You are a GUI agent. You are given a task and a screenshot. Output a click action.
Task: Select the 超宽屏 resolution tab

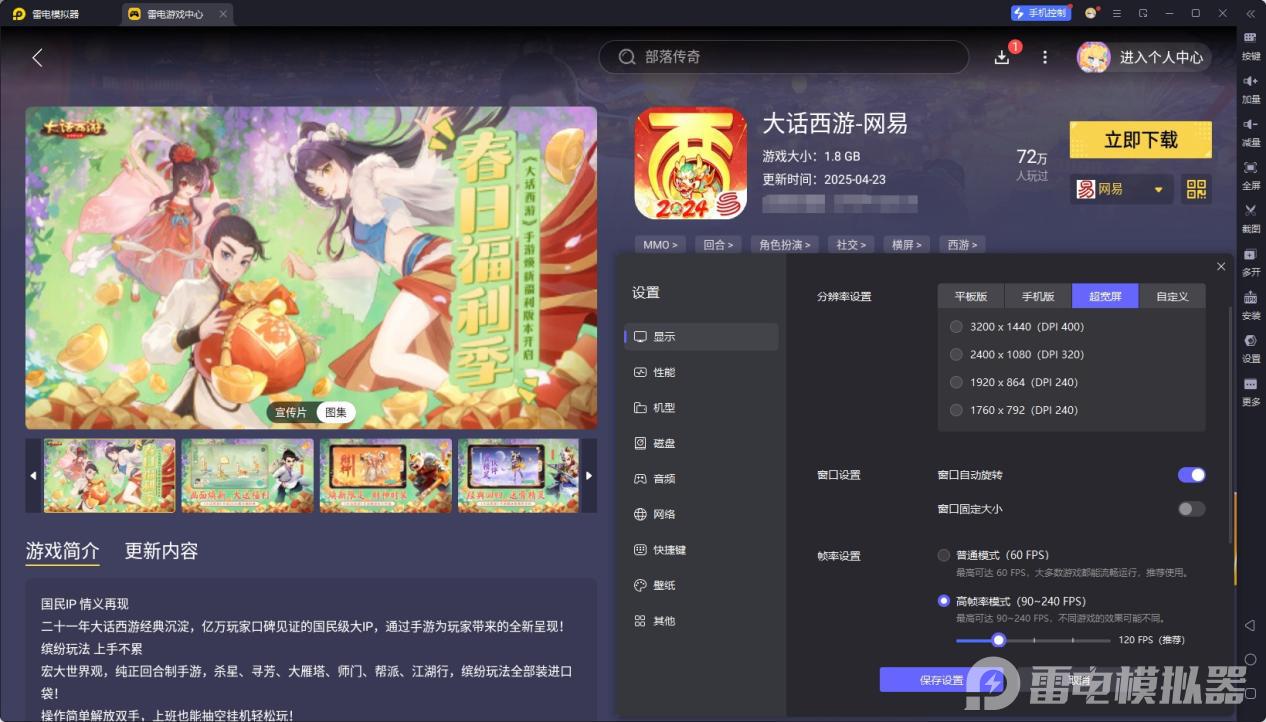1105,296
